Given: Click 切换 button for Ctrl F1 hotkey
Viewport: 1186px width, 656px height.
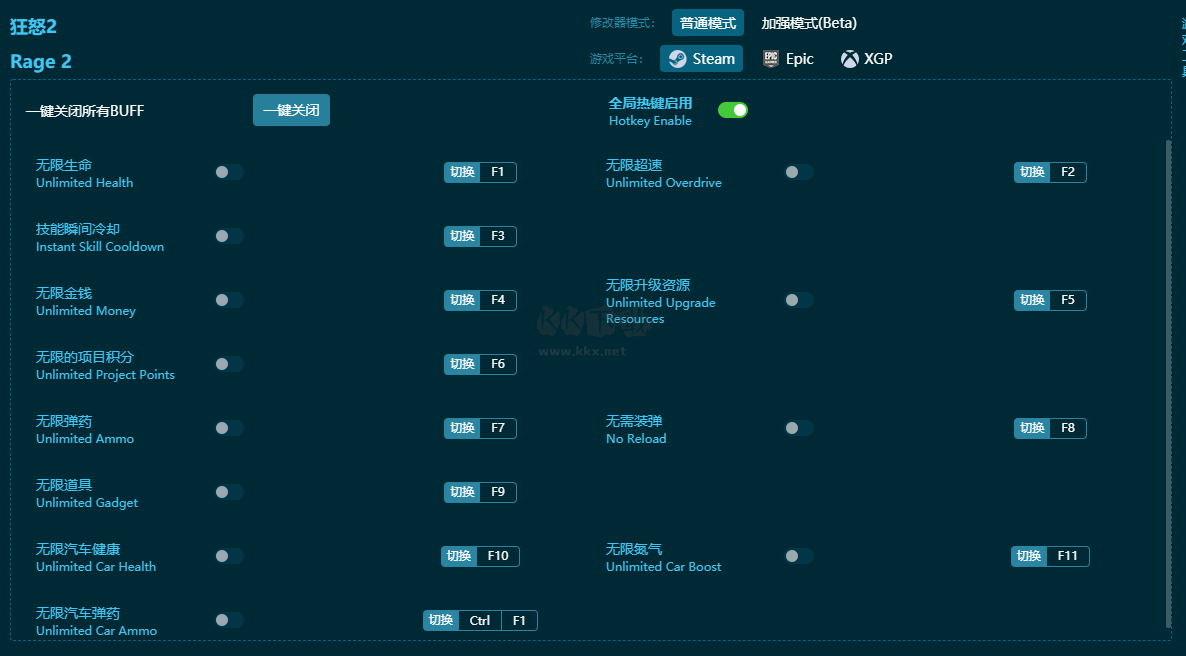Looking at the screenshot, I should pos(441,620).
